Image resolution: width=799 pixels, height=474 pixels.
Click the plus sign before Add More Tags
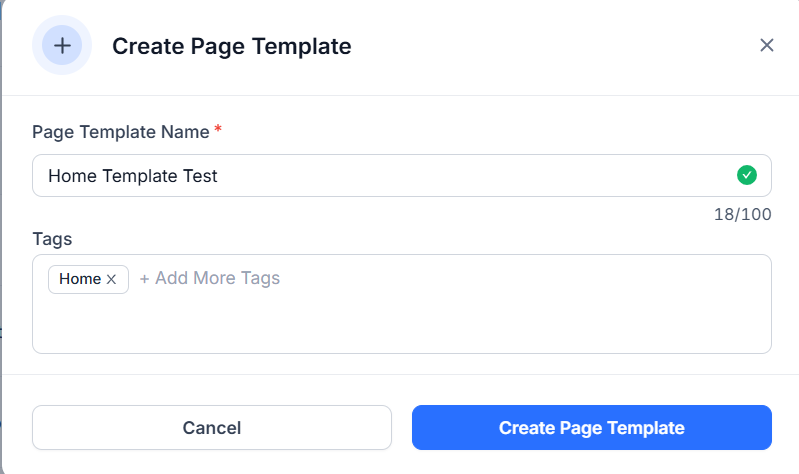point(144,279)
